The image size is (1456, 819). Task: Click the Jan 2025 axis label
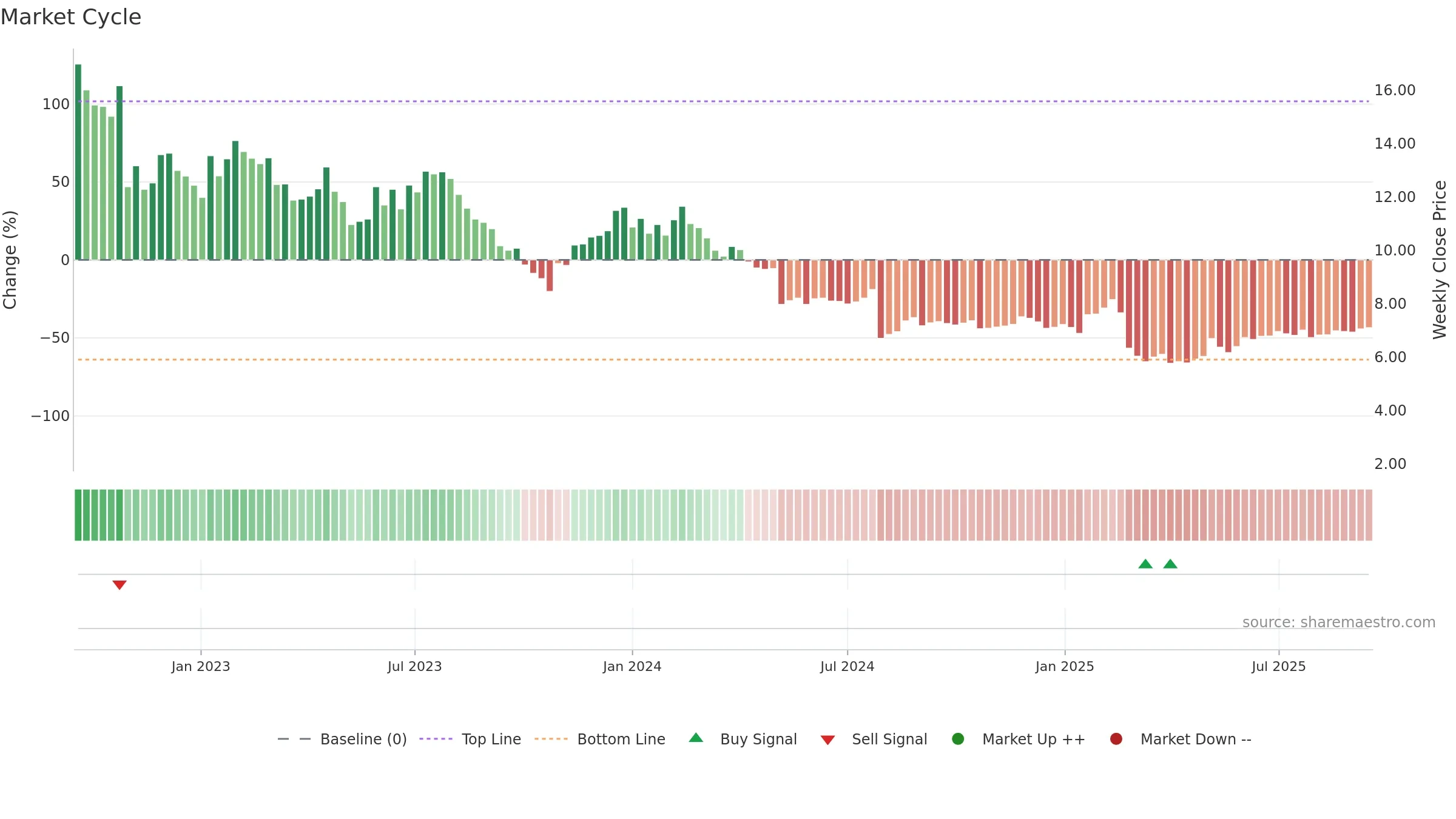pyautogui.click(x=1065, y=666)
